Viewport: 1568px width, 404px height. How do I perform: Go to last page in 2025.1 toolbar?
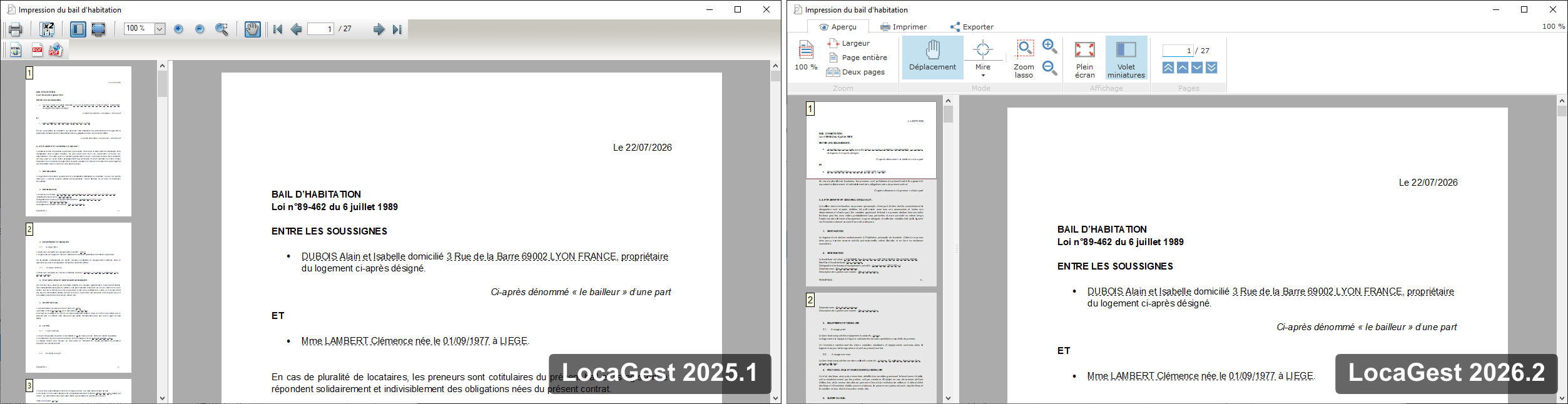(x=397, y=29)
